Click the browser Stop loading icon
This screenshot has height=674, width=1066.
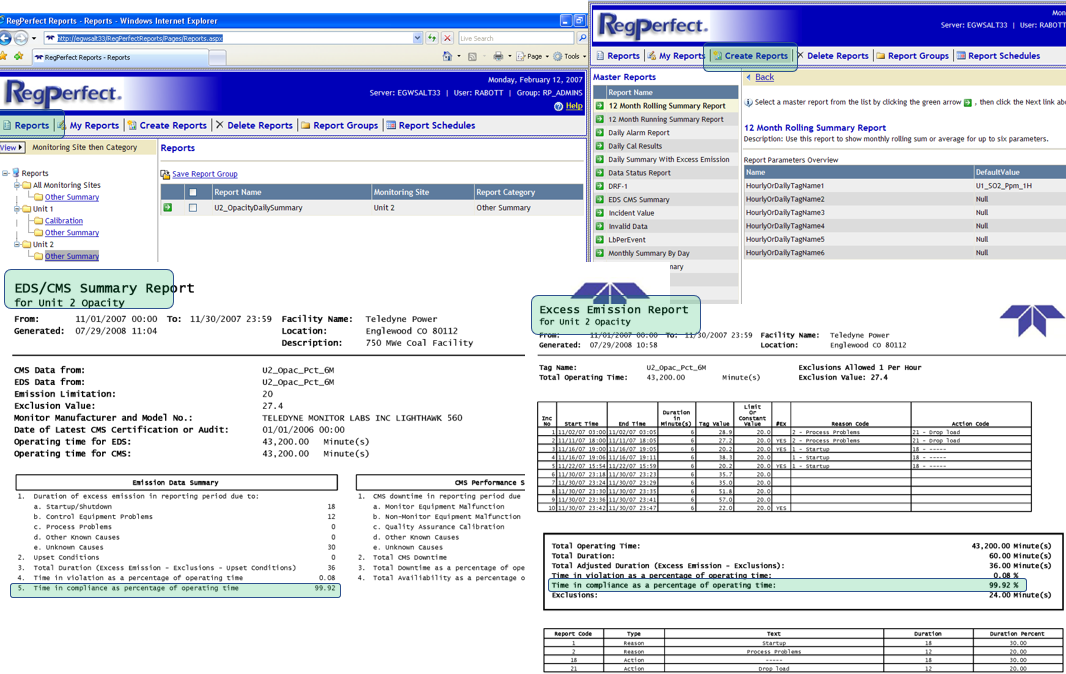click(447, 38)
